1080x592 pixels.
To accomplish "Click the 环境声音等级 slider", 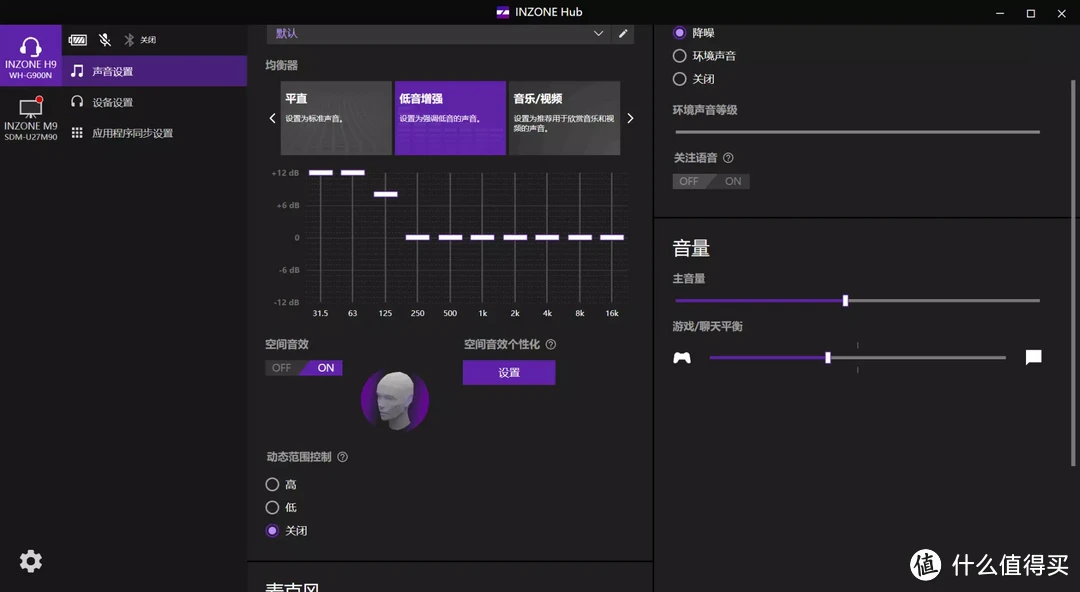I will coord(858,132).
